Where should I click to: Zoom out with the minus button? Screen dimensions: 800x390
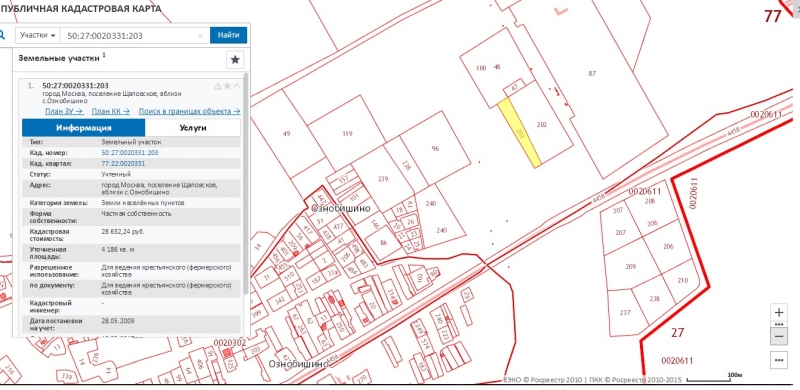point(779,336)
